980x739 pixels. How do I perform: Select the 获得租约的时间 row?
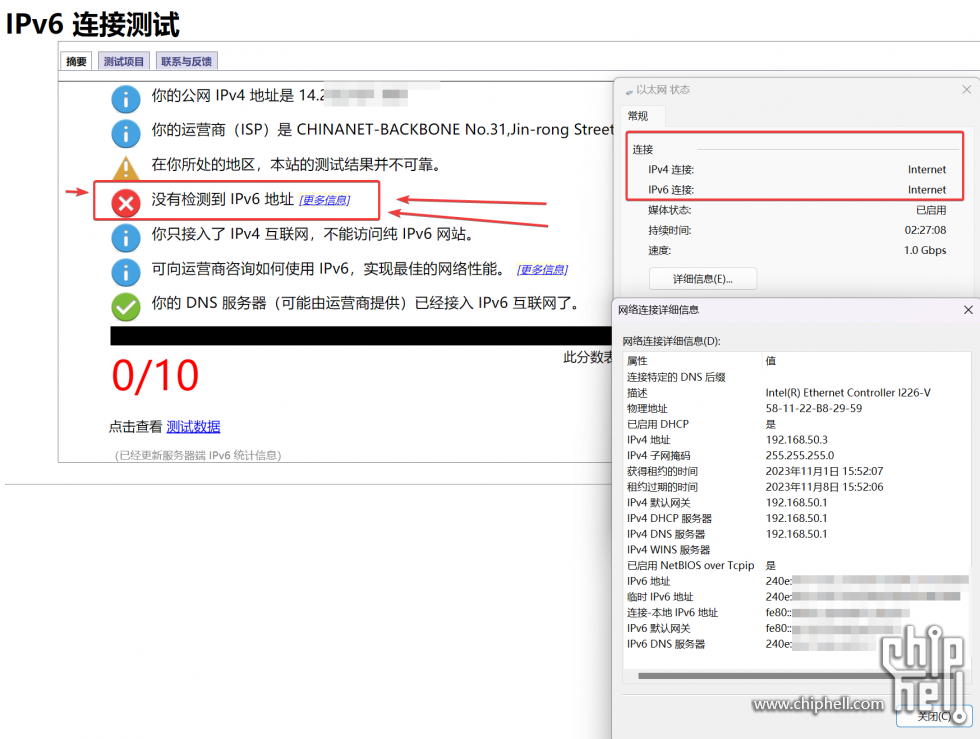pyautogui.click(x=797, y=471)
